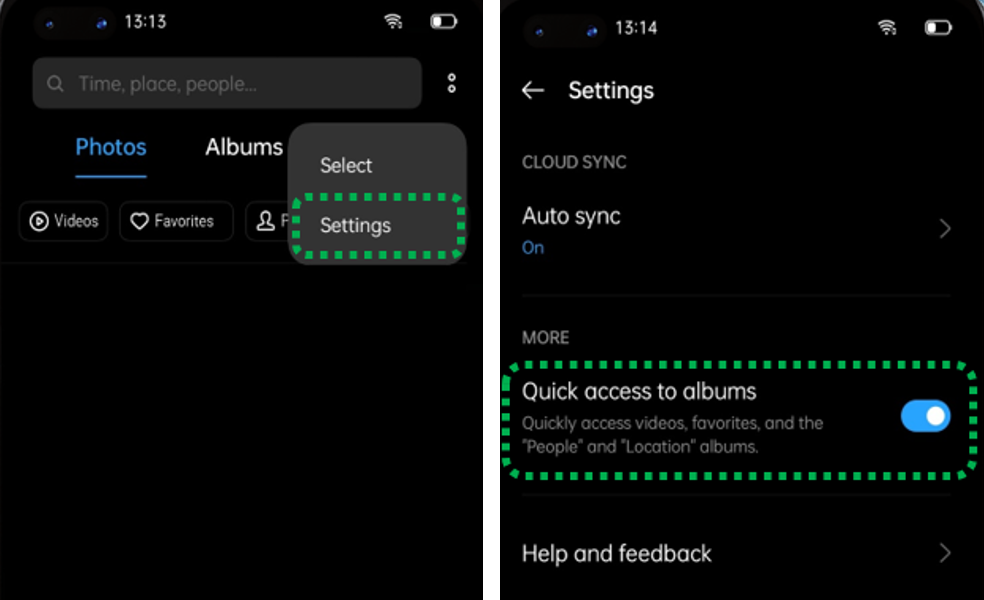The width and height of the screenshot is (984, 600).
Task: Tap the heart icon in Favorites chip
Action: click(x=139, y=221)
